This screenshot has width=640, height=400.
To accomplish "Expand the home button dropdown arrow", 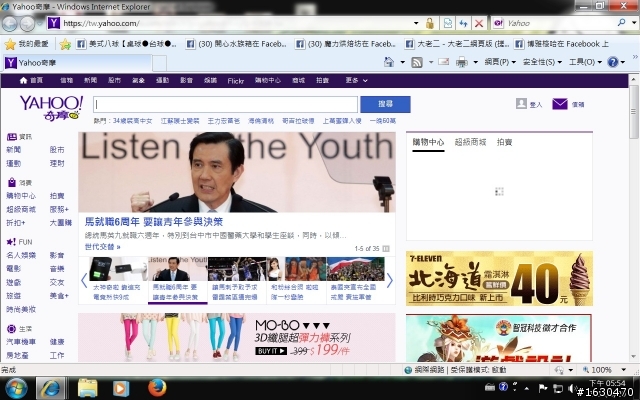I will 402,62.
